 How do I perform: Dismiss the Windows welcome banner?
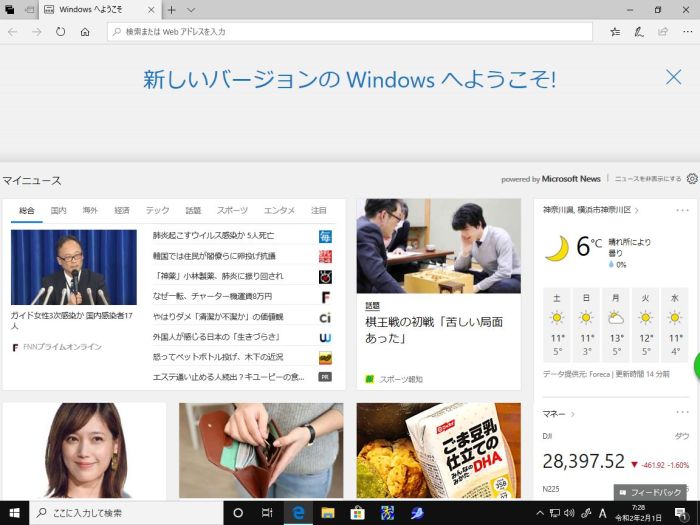(x=674, y=77)
